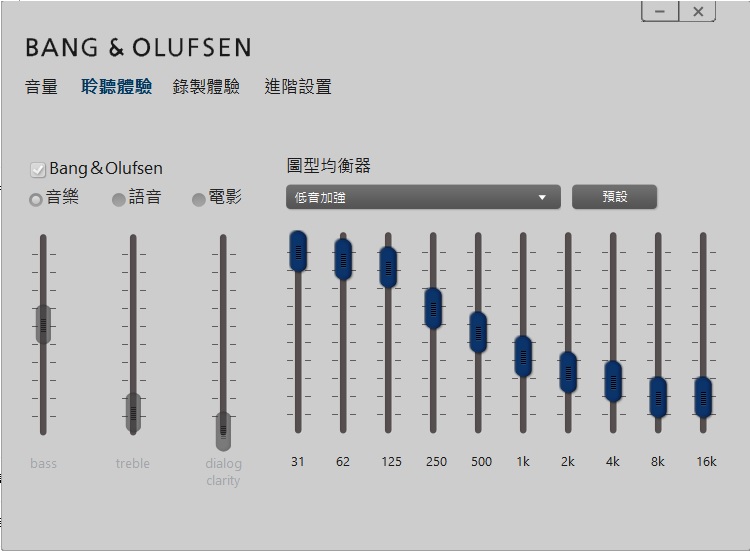Close the Bang & Olufsen window
Image resolution: width=750 pixels, height=551 pixels.
pos(697,11)
